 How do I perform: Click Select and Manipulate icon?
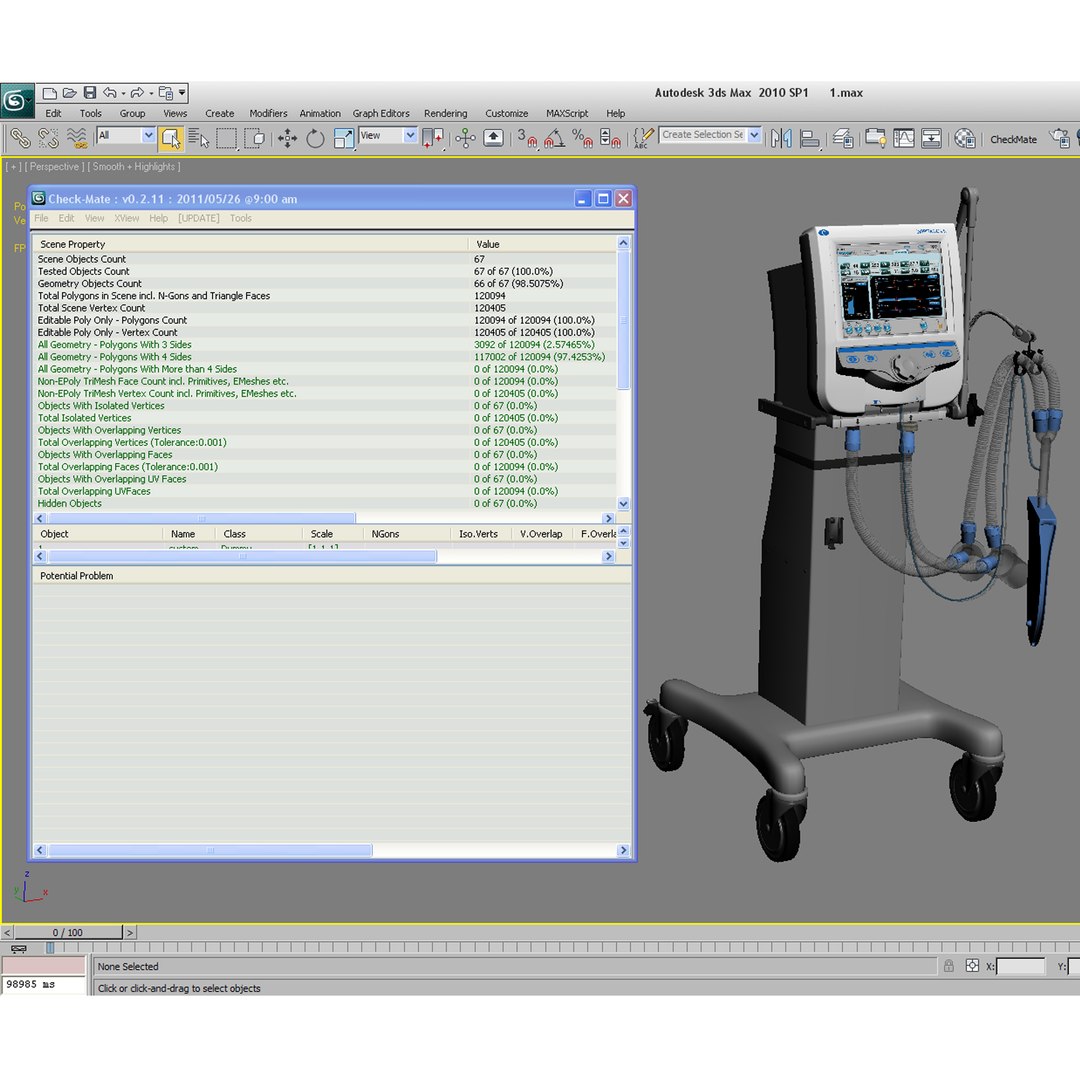[466, 138]
